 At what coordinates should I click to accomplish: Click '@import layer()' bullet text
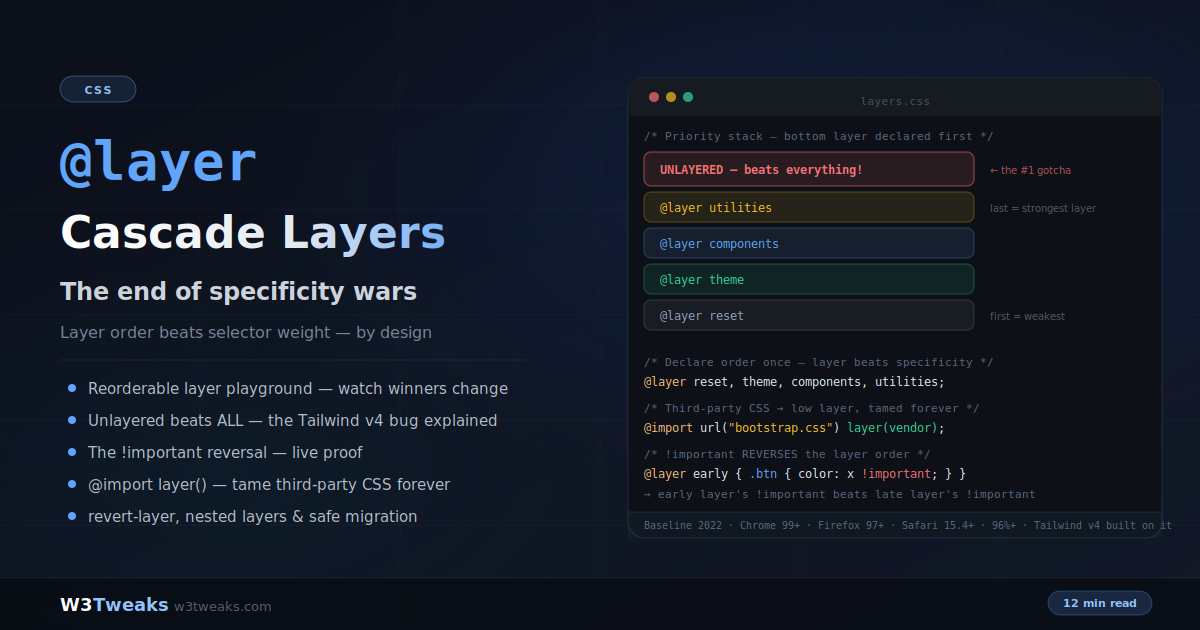tap(269, 485)
